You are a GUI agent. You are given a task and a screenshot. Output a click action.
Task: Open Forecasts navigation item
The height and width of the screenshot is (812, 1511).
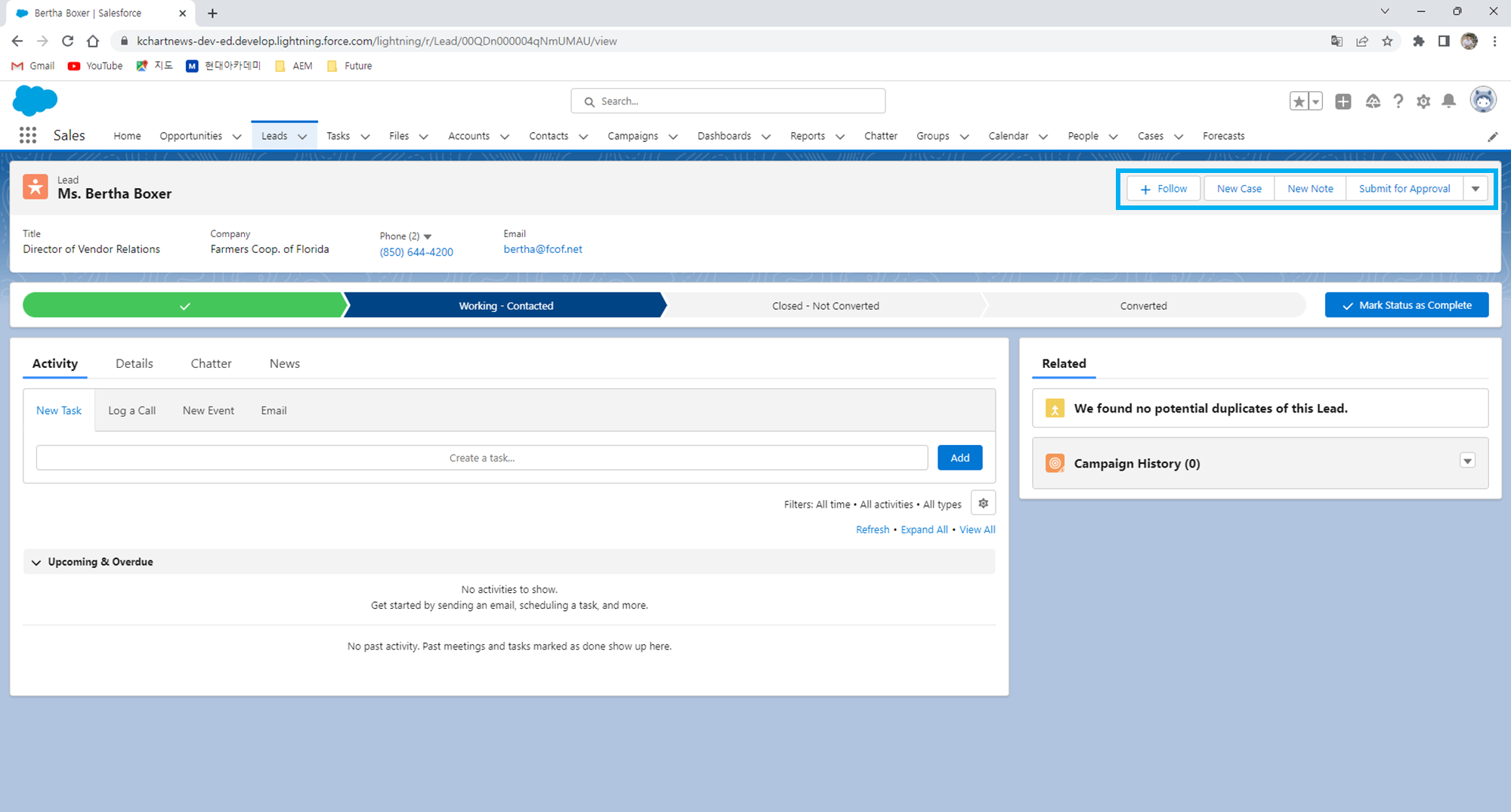pos(1223,136)
